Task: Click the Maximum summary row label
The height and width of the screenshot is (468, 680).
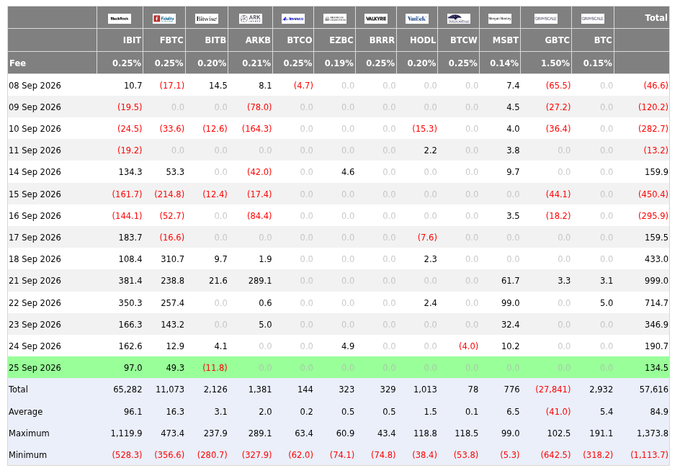Action: [x=29, y=433]
